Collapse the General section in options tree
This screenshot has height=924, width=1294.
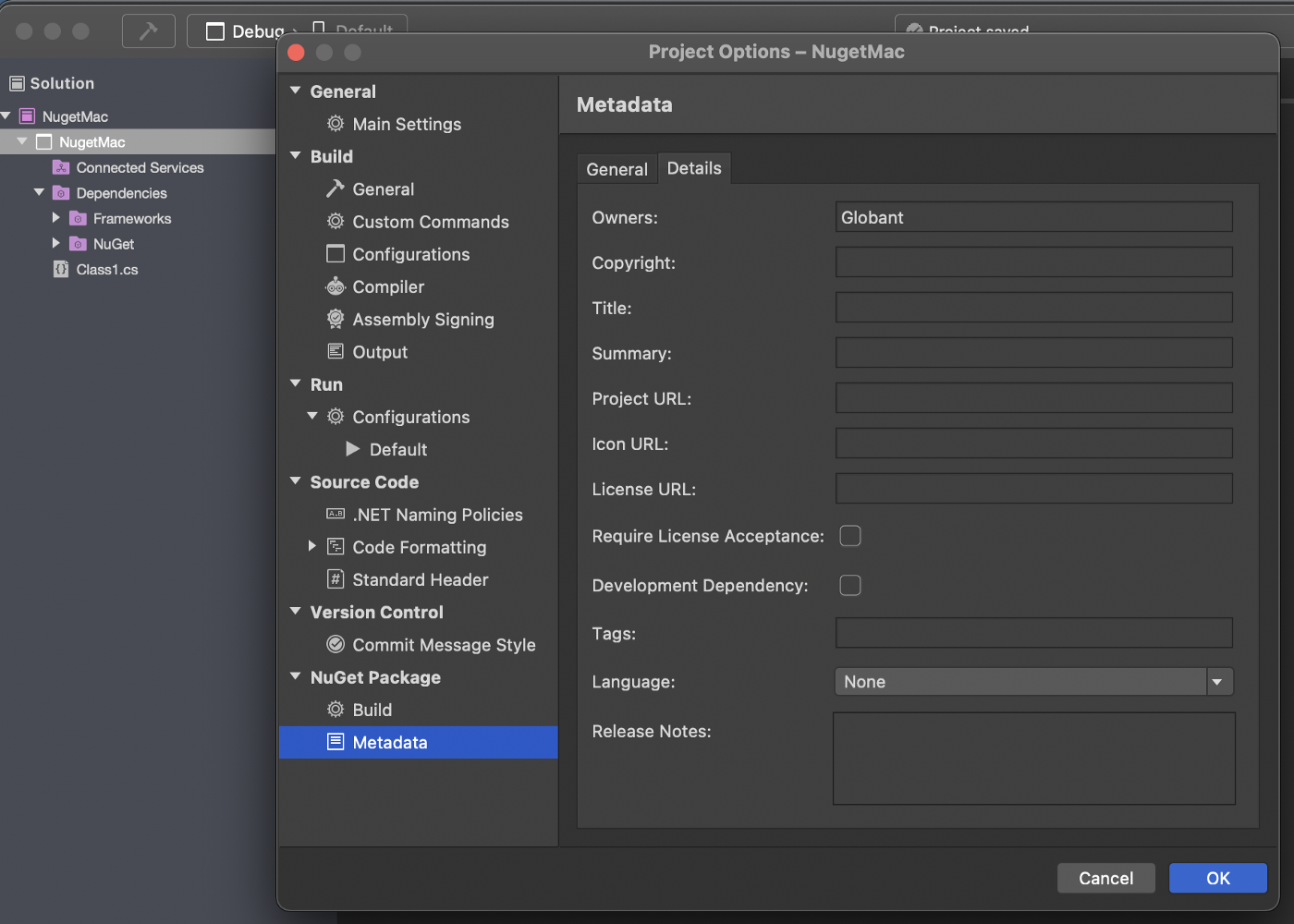pyautogui.click(x=296, y=91)
